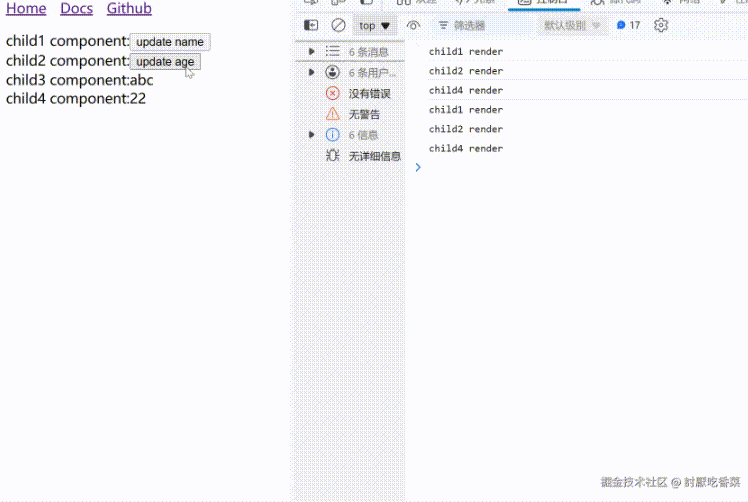
Task: Click the update age button
Action: [x=165, y=62]
